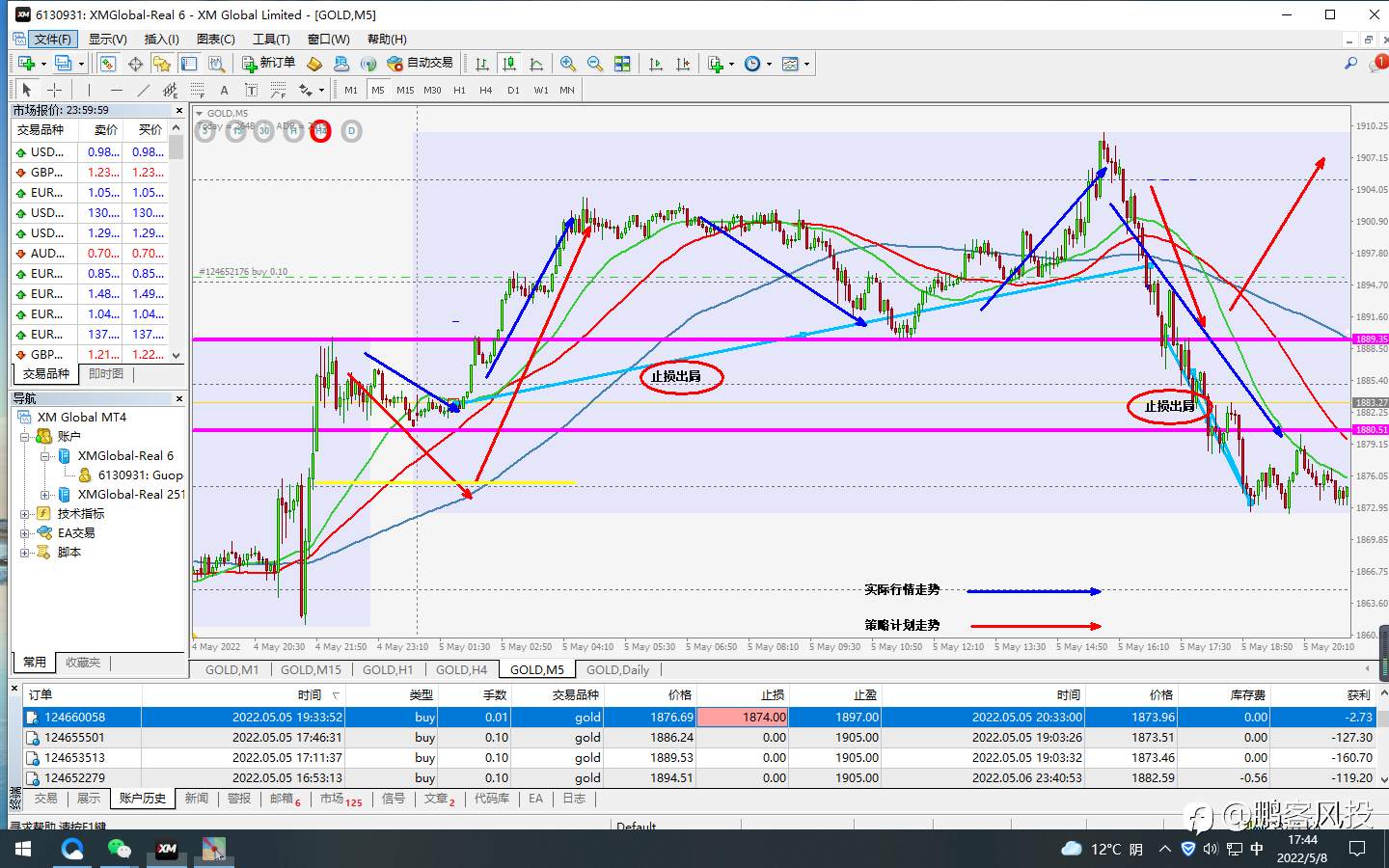Enable the H4 timeframe button

[486, 90]
